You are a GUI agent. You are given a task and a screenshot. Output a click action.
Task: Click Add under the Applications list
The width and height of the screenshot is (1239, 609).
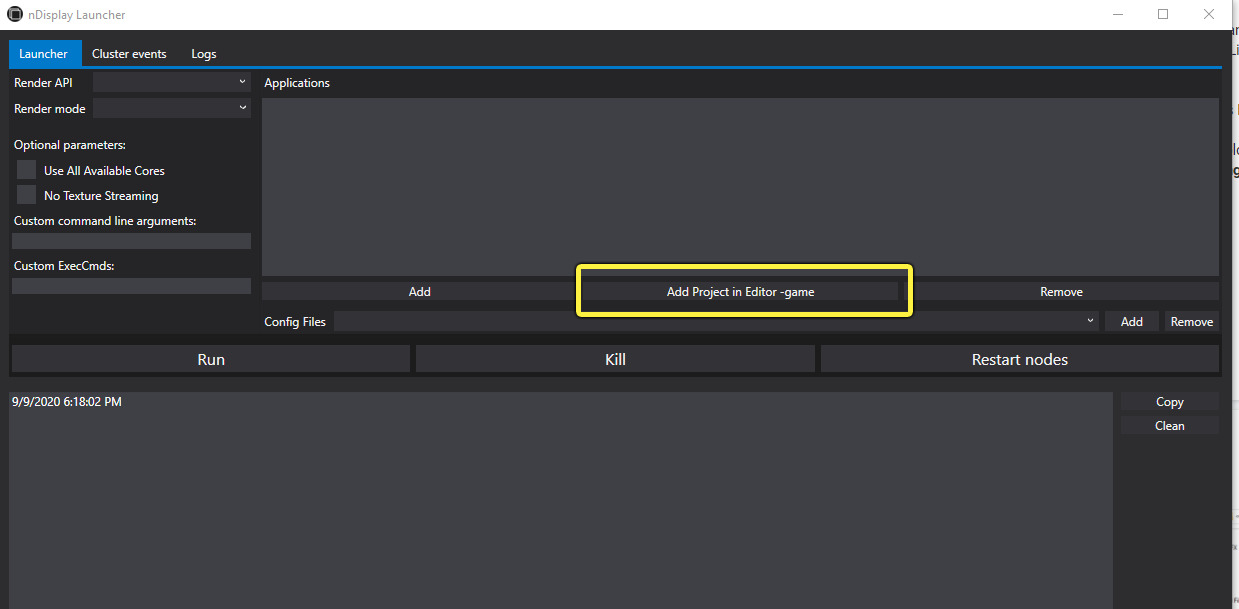coord(419,291)
